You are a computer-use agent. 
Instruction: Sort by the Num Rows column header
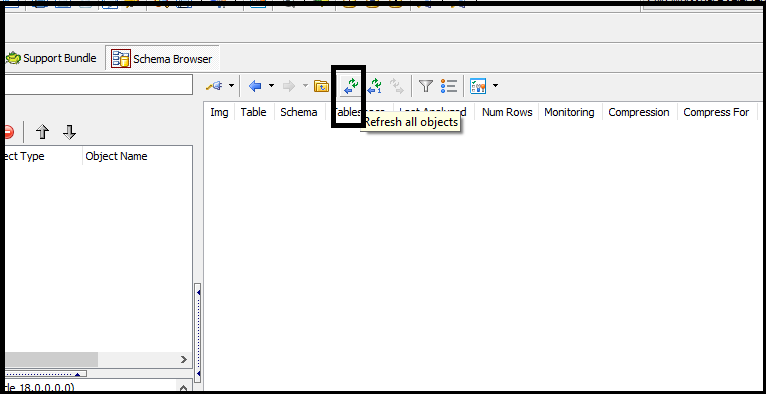[x=507, y=112]
